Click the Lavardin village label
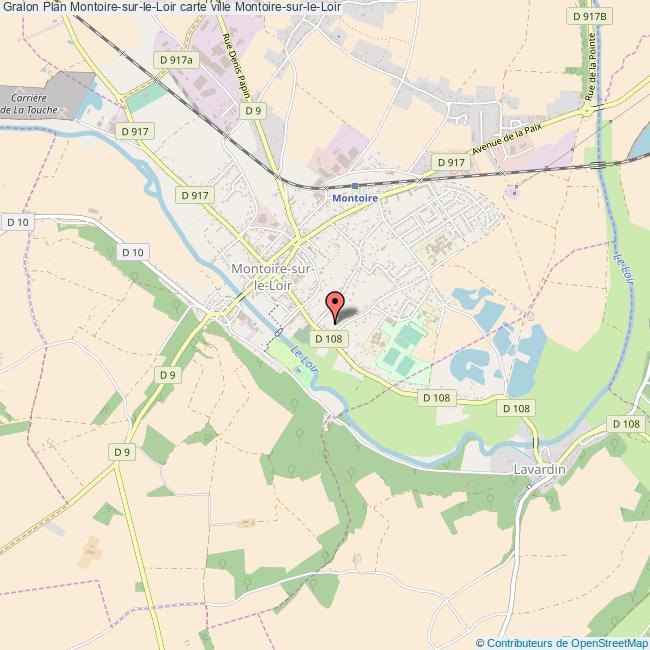This screenshot has width=650, height=650. click(x=539, y=469)
